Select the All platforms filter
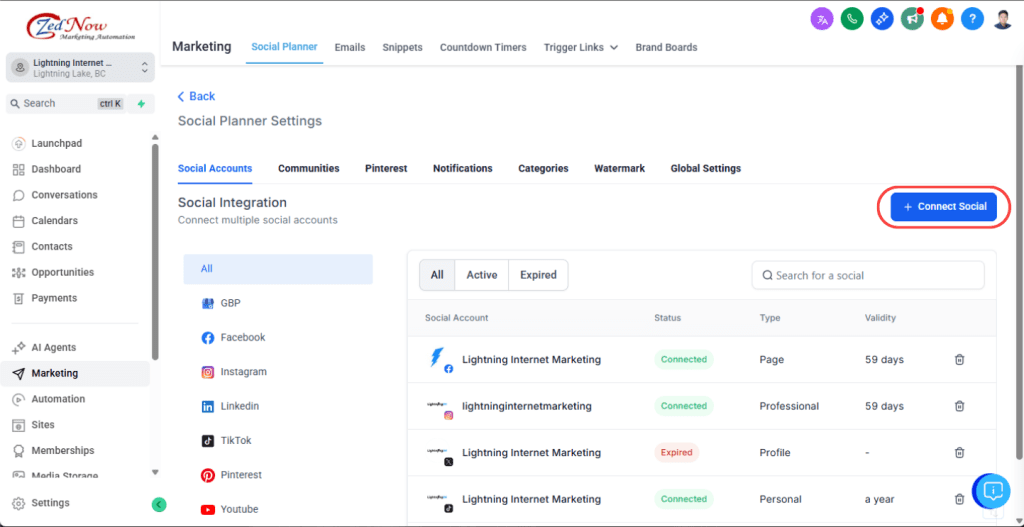Image resolution: width=1024 pixels, height=527 pixels. point(278,269)
